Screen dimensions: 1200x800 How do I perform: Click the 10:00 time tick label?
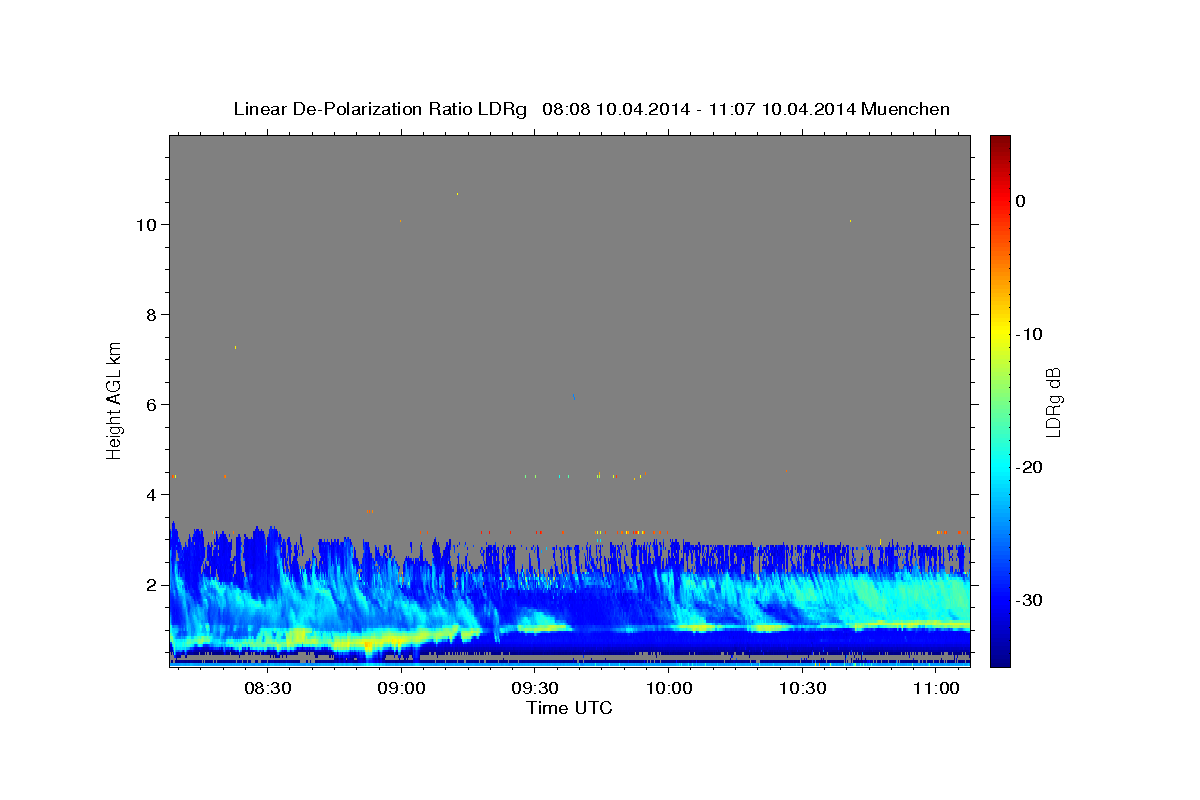pyautogui.click(x=669, y=688)
